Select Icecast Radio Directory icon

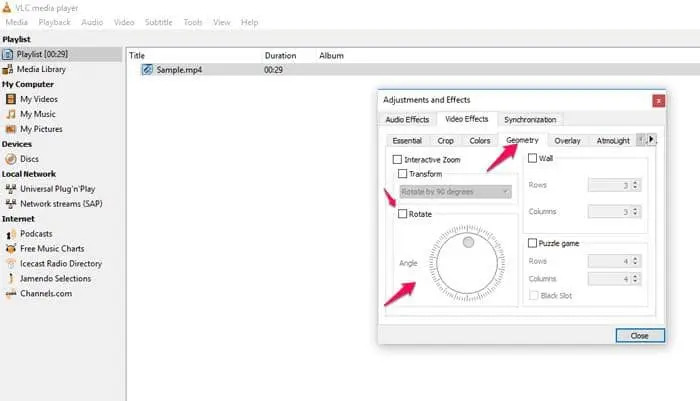pyautogui.click(x=10, y=263)
